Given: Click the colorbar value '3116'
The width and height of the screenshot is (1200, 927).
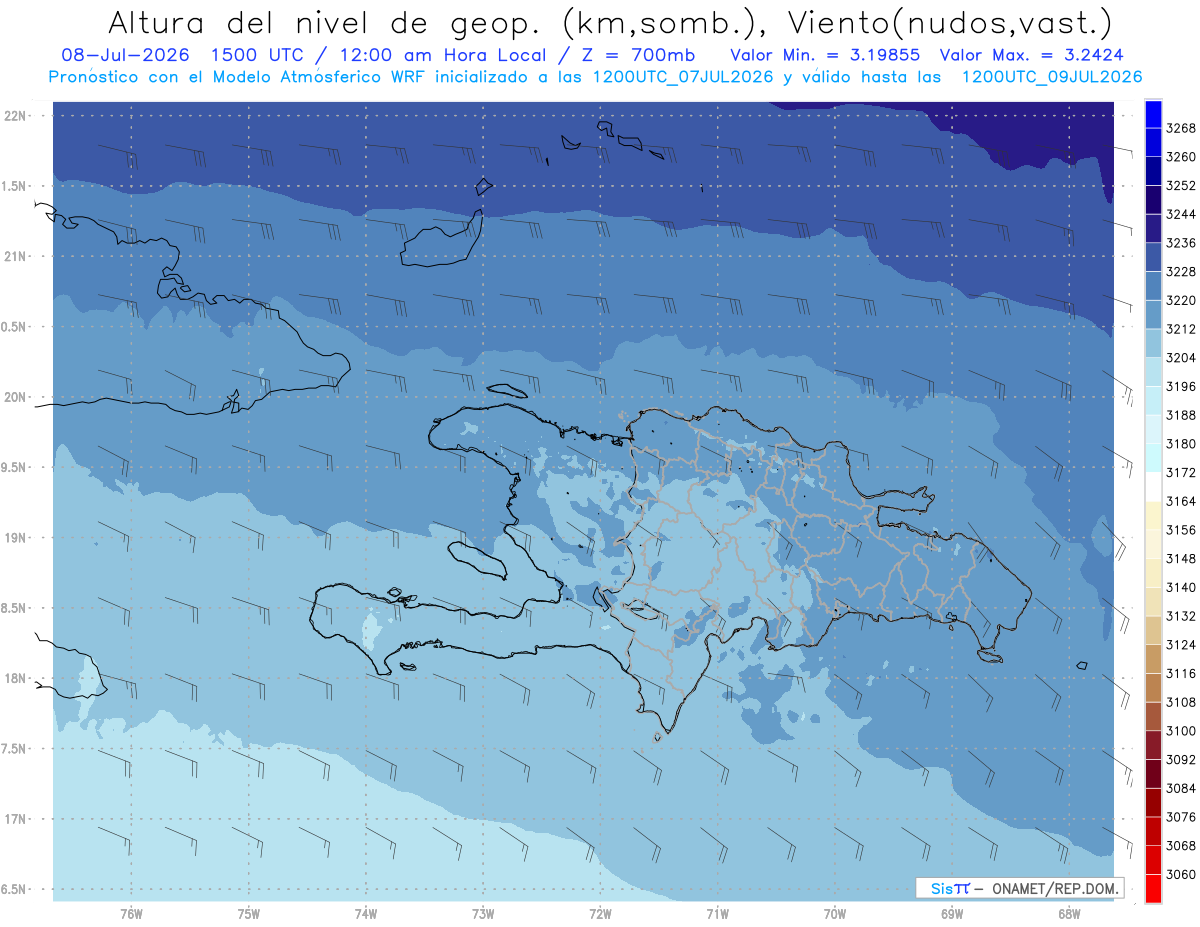Looking at the screenshot, I should click(x=1181, y=673).
